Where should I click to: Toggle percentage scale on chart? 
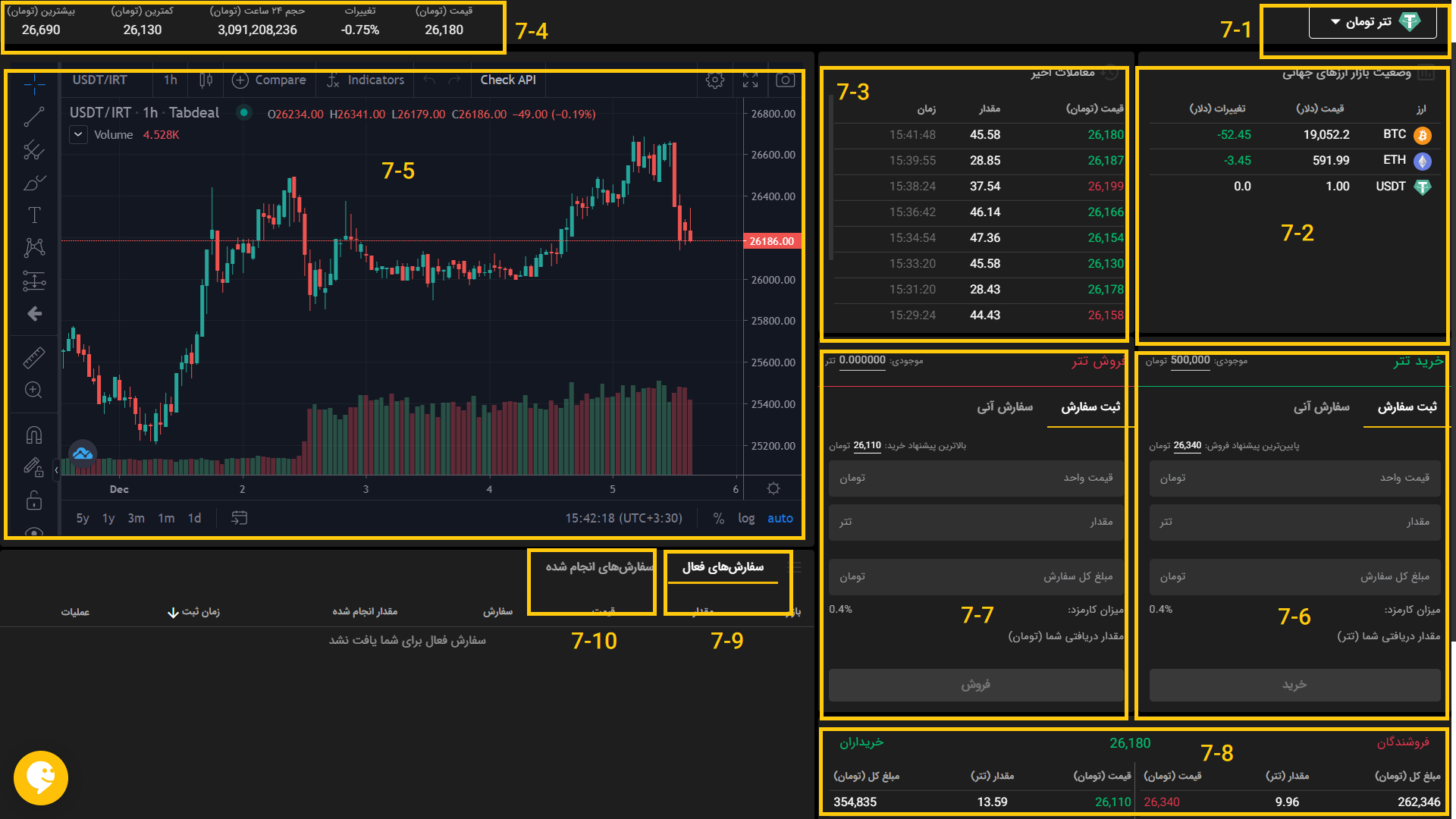pyautogui.click(x=718, y=518)
